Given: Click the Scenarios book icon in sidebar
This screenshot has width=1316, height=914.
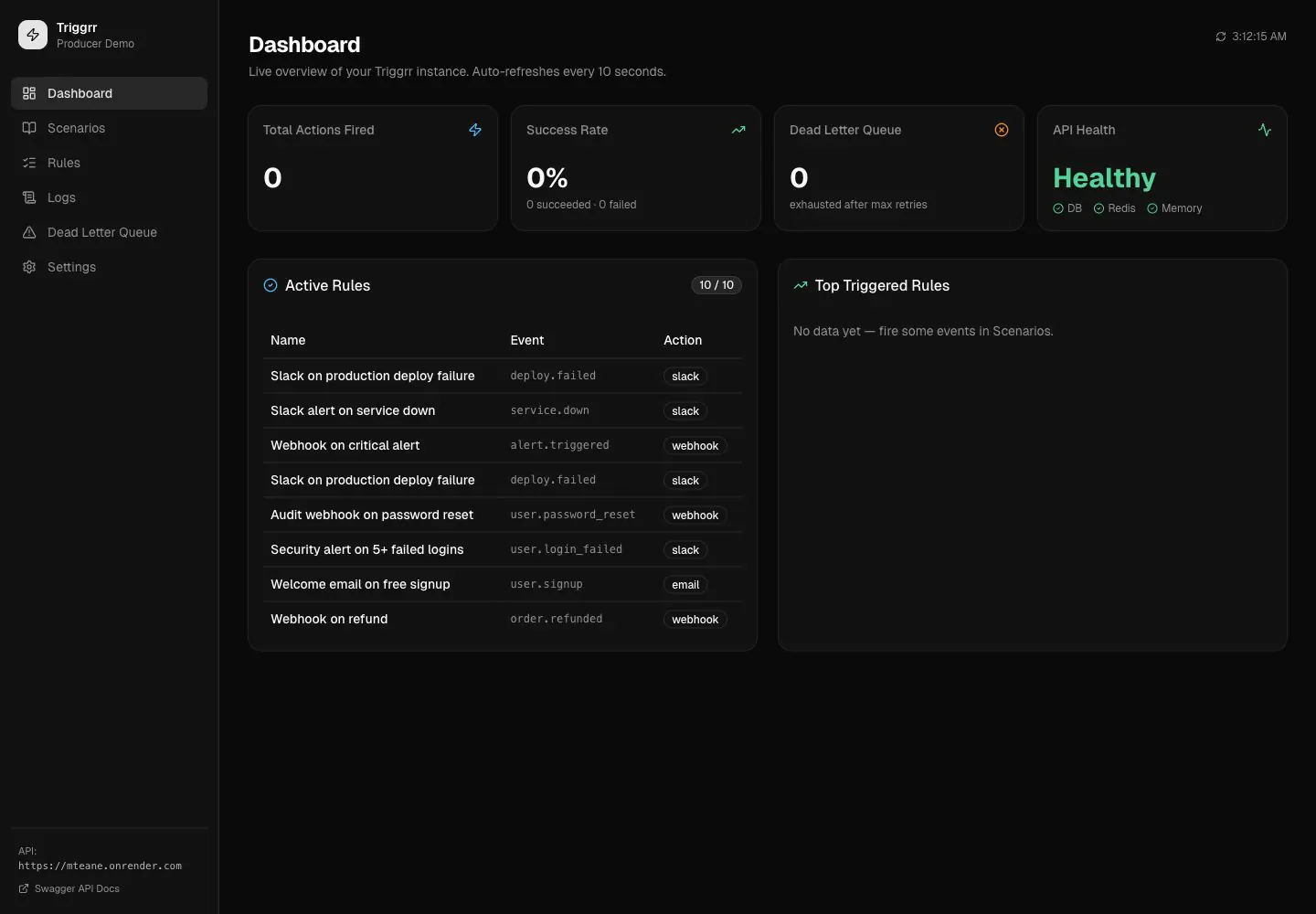Looking at the screenshot, I should click(x=29, y=128).
